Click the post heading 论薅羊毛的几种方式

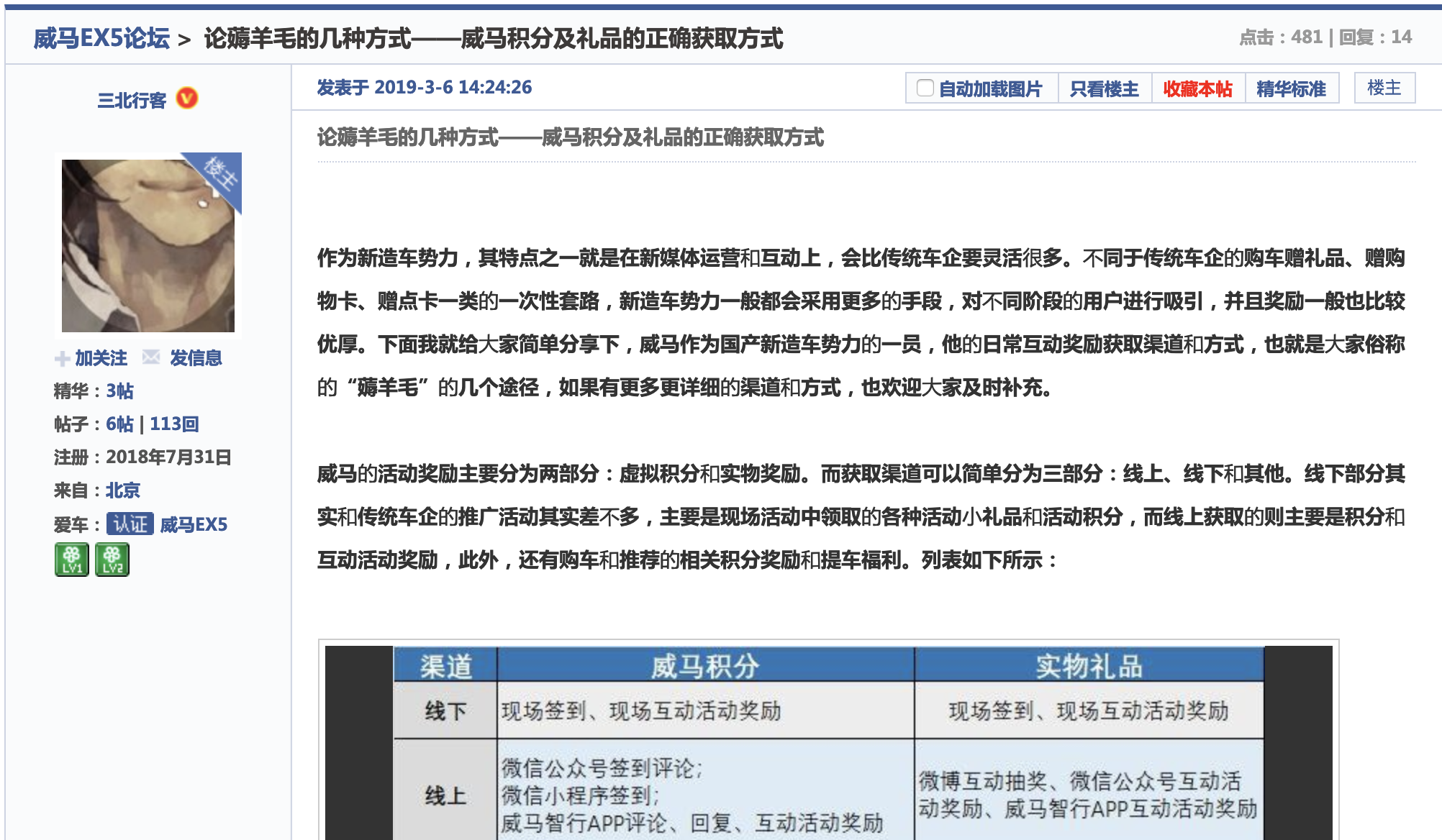pyautogui.click(x=571, y=137)
